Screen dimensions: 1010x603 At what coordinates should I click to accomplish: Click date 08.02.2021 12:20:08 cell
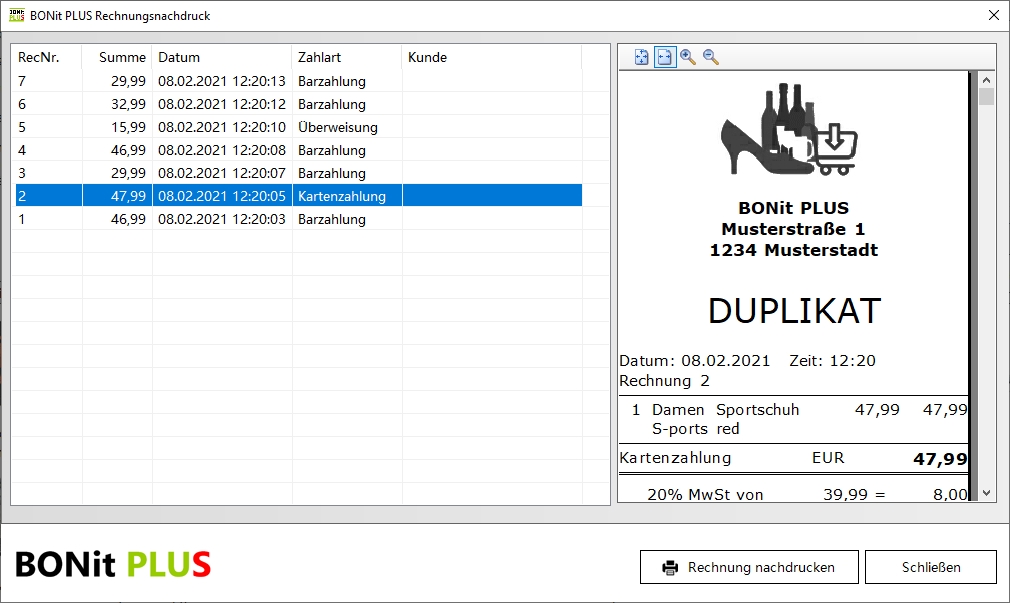point(222,150)
